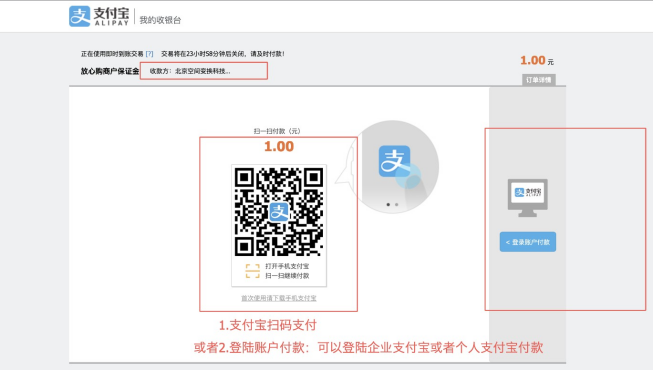
Task: Click the 打开手机支付宝 instruction text
Action: click(x=287, y=266)
